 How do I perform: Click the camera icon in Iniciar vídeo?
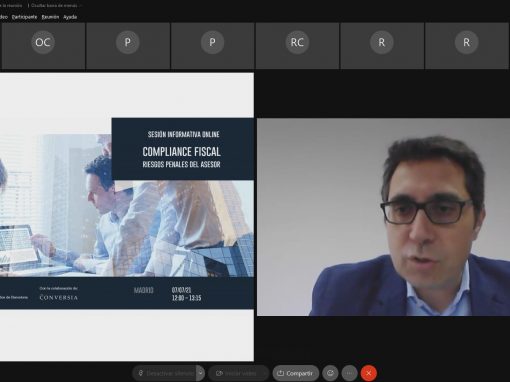pyautogui.click(x=219, y=373)
